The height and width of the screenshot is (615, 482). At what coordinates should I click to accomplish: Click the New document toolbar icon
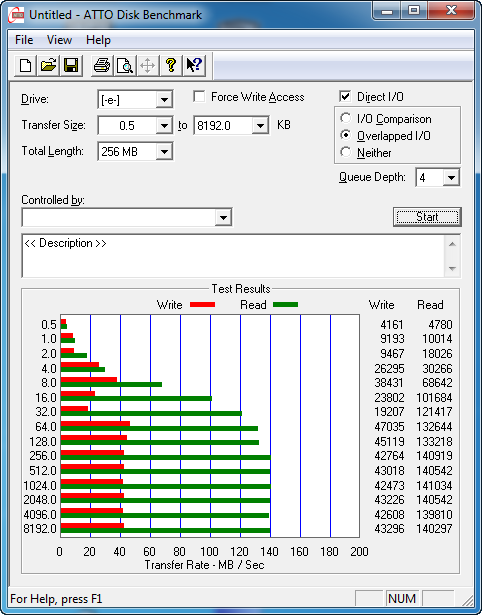(x=25, y=65)
